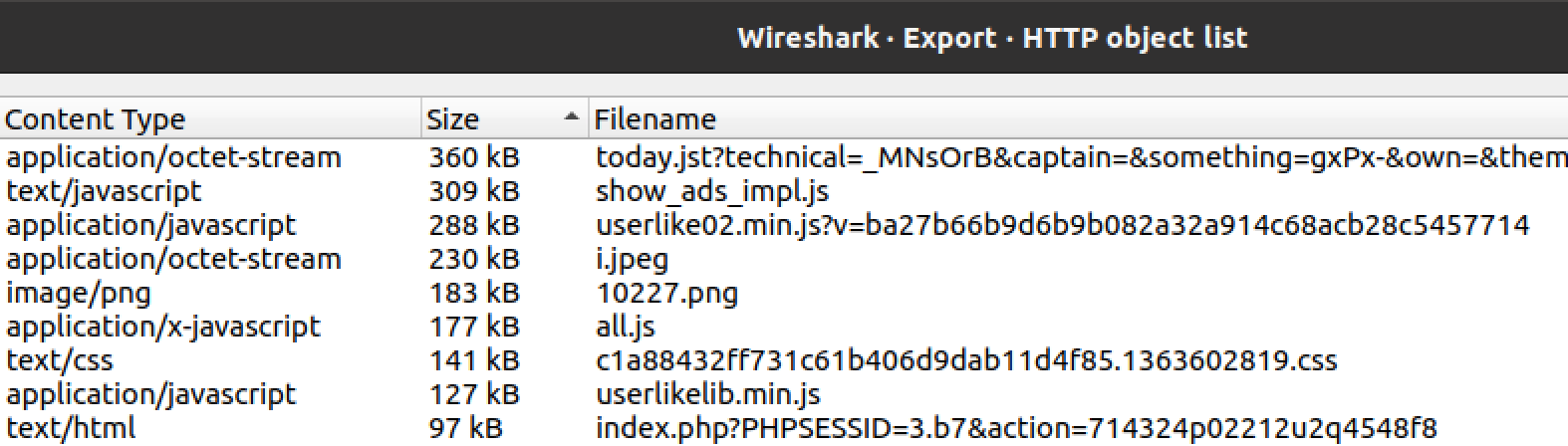The width and height of the screenshot is (1568, 446).
Task: Click the 141 kB size cell
Action: 474,360
